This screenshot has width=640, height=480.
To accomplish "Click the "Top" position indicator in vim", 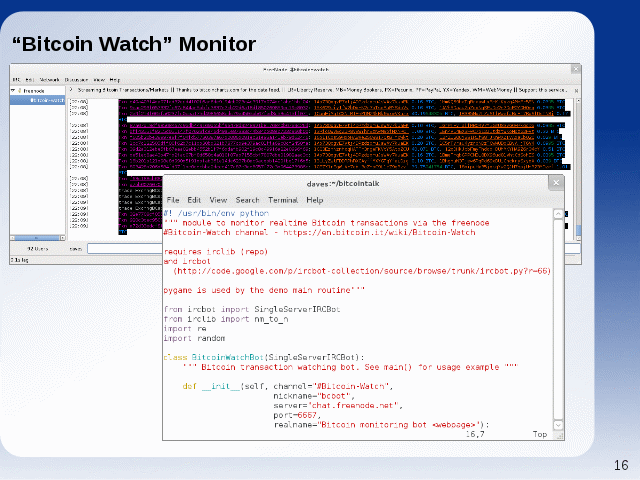I will (x=540, y=434).
